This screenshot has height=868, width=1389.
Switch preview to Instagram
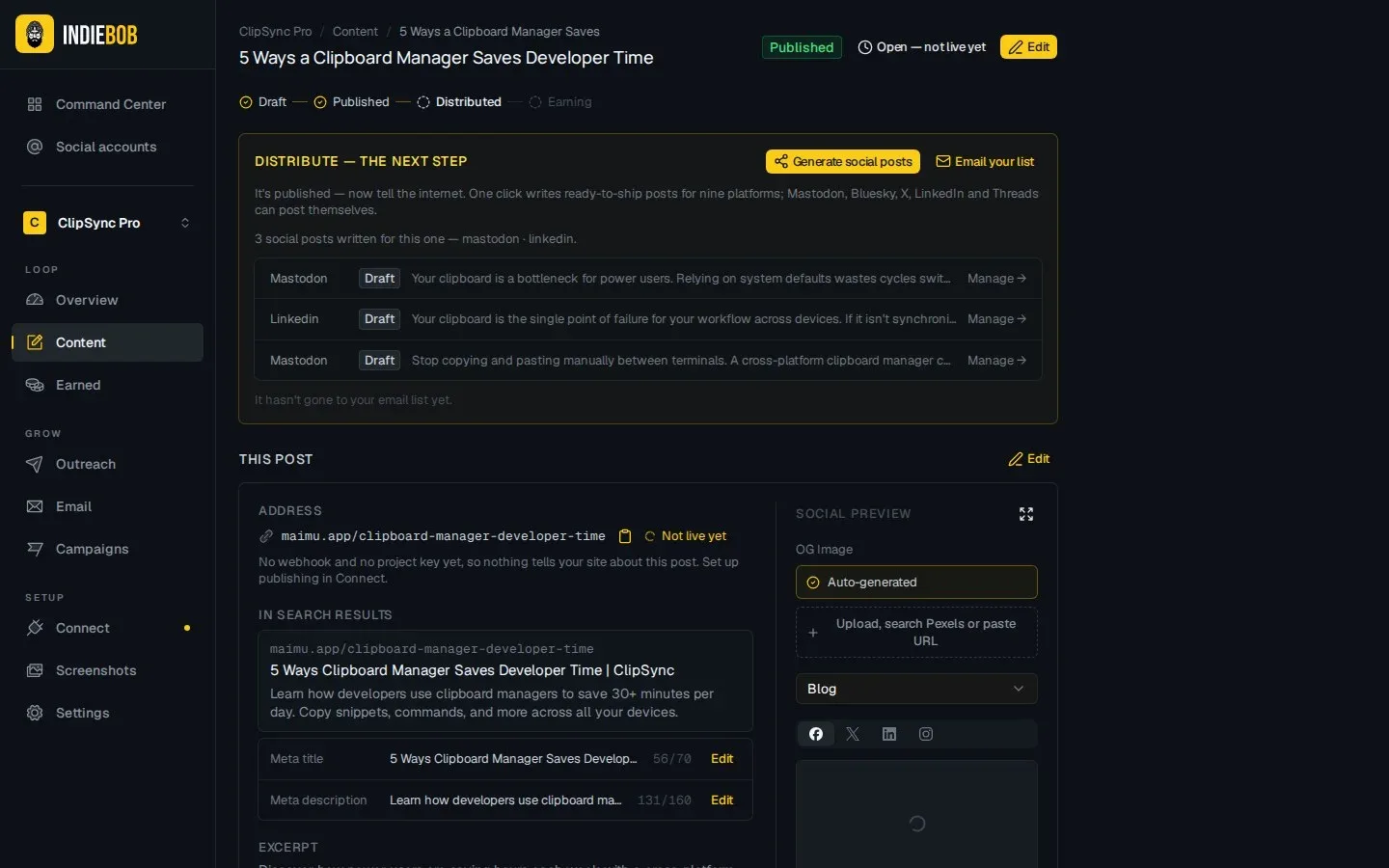[926, 734]
